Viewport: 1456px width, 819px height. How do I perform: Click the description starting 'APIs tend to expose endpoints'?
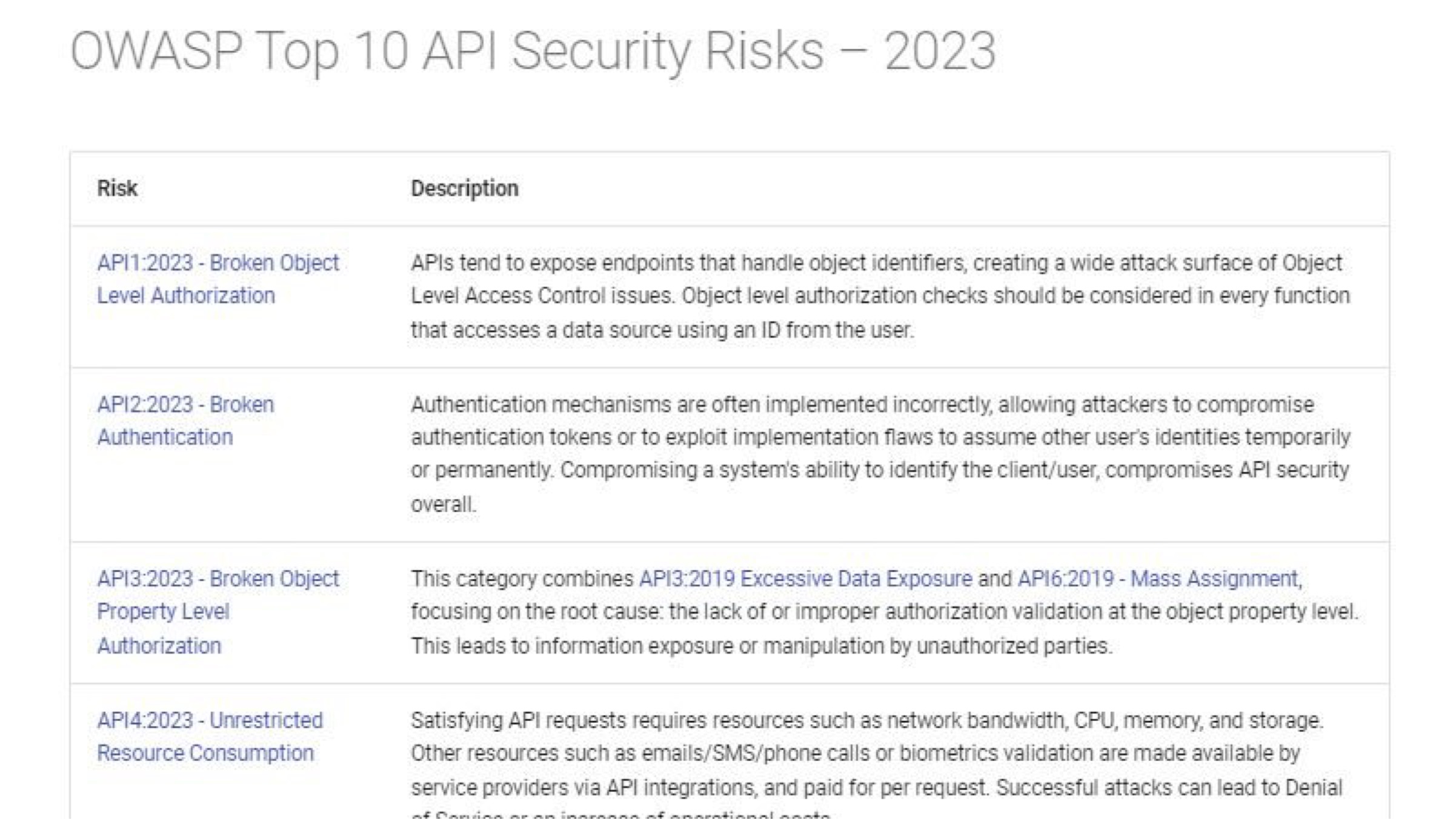(x=880, y=296)
